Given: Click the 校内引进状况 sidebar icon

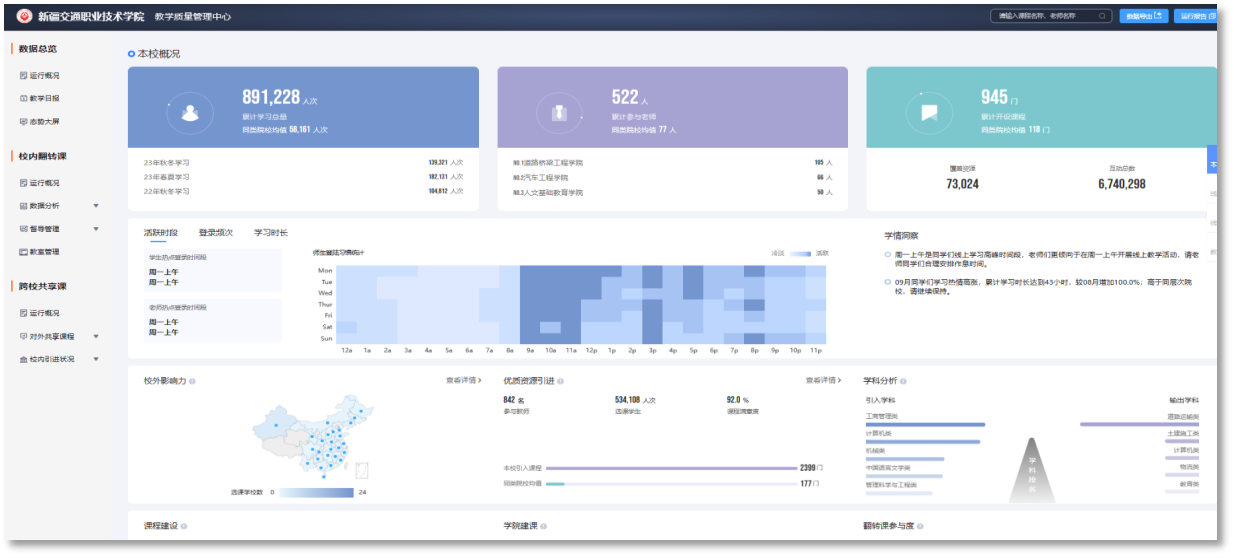Looking at the screenshot, I should (x=24, y=359).
